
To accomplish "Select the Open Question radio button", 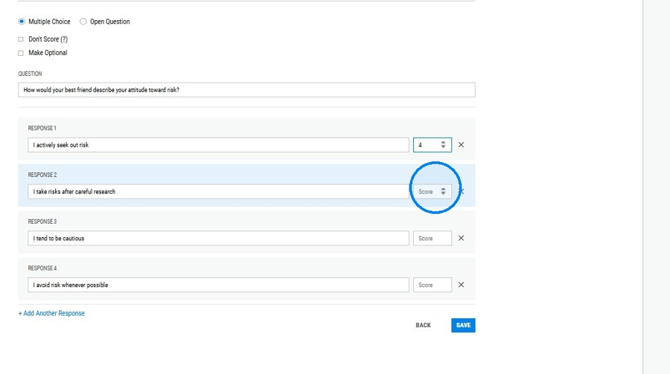I will click(x=83, y=21).
